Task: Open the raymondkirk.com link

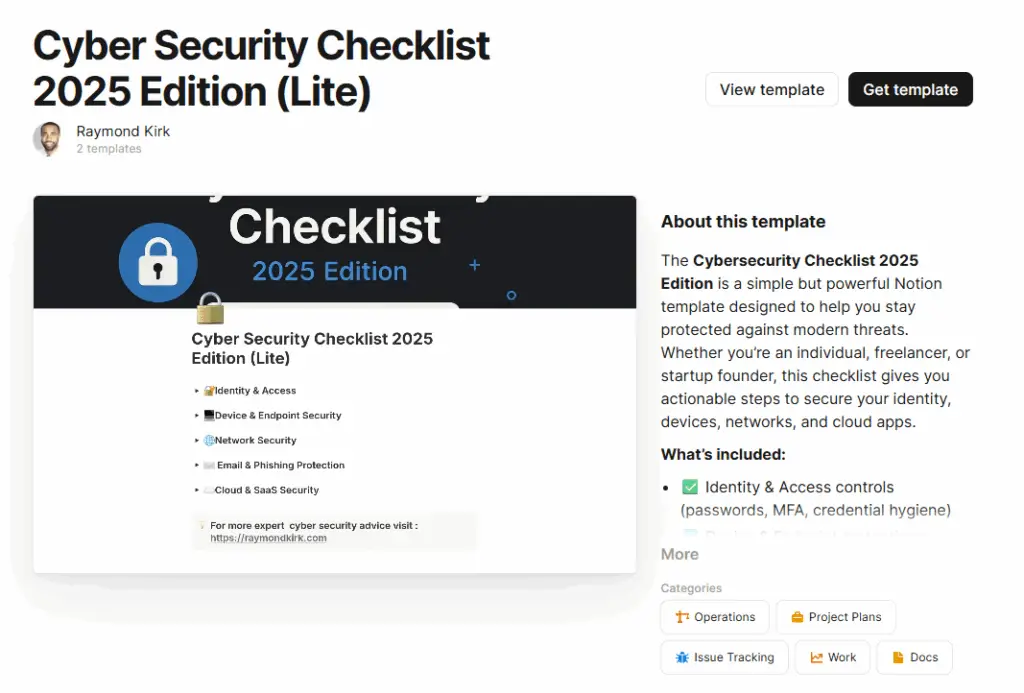Action: click(x=268, y=538)
